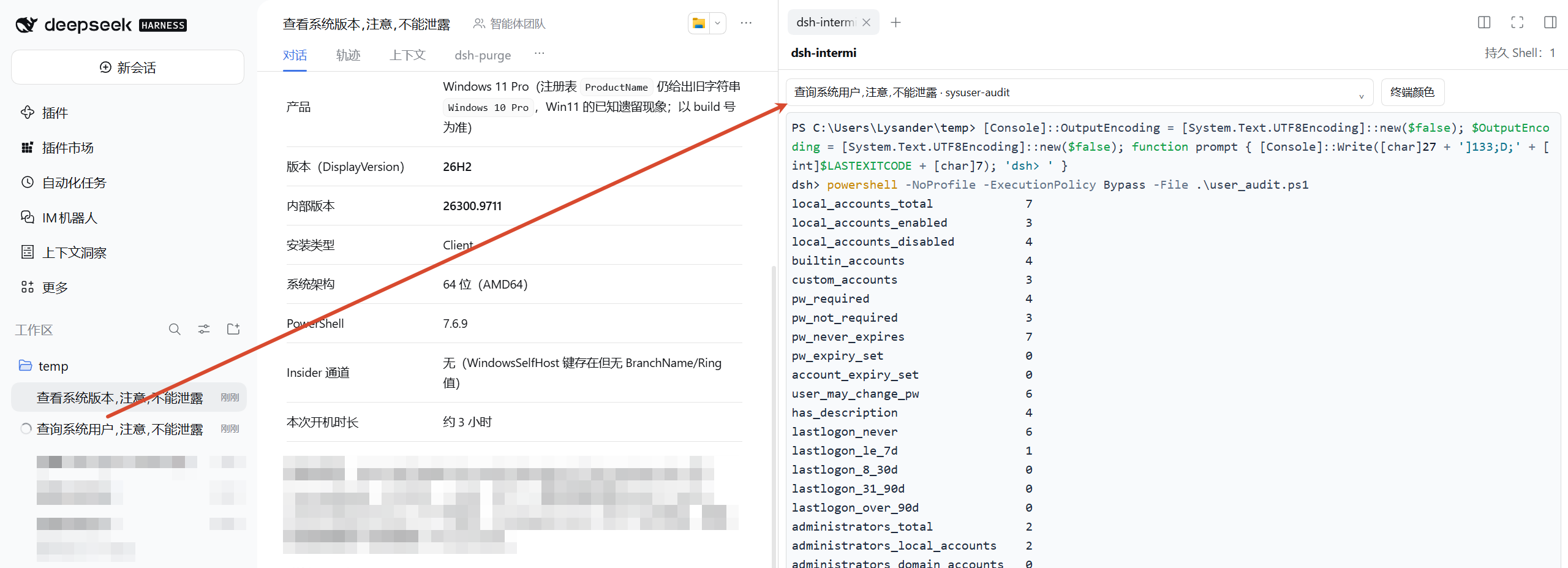Show more tabs via ellipsis after dsh-purge

click(x=539, y=54)
